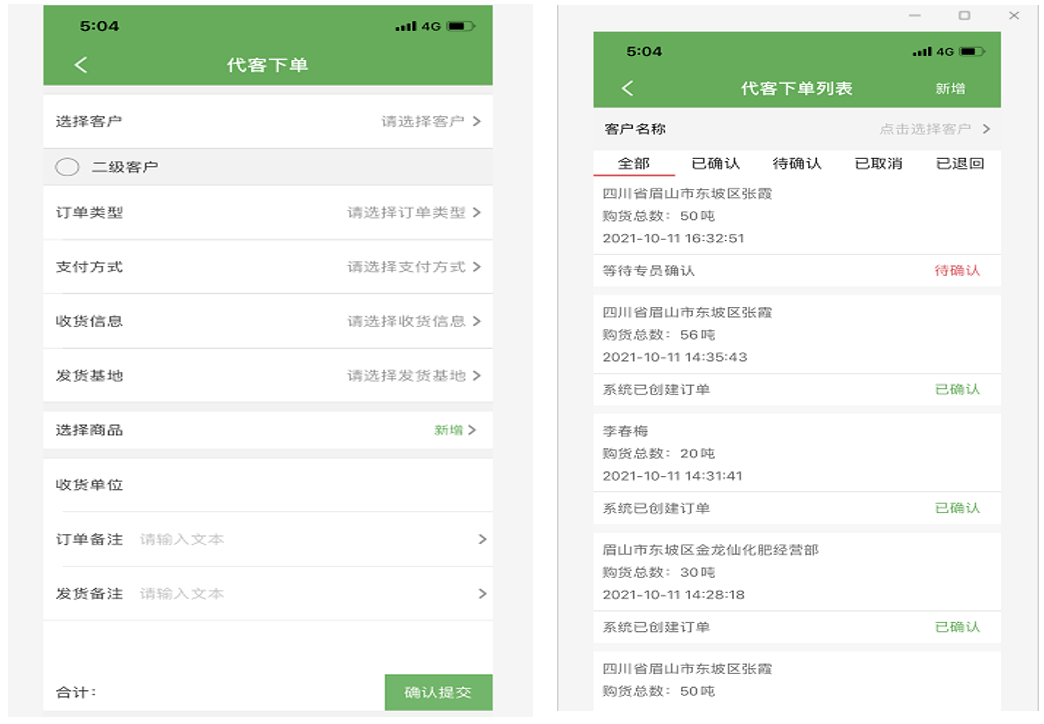This screenshot has height=724, width=1044.
Task: Switch to the 已退回 tab
Action: tap(959, 163)
